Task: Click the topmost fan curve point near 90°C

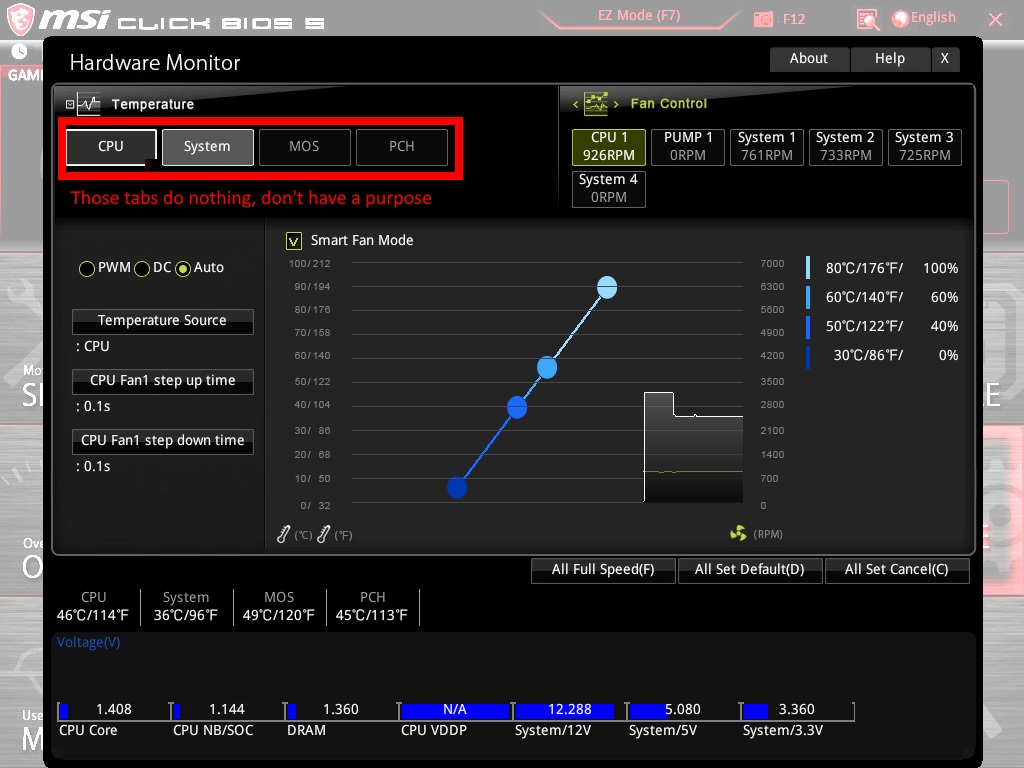Action: pos(607,287)
